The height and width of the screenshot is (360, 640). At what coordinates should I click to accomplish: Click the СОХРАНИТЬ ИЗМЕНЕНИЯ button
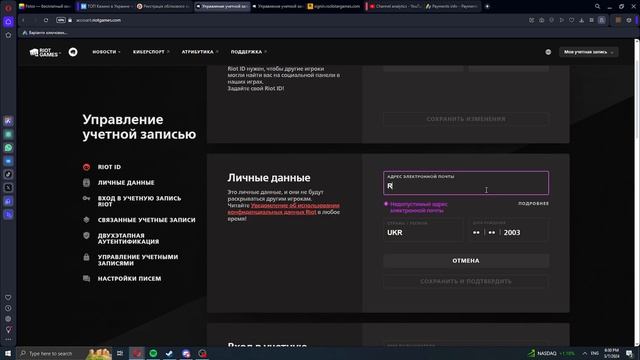tap(466, 119)
